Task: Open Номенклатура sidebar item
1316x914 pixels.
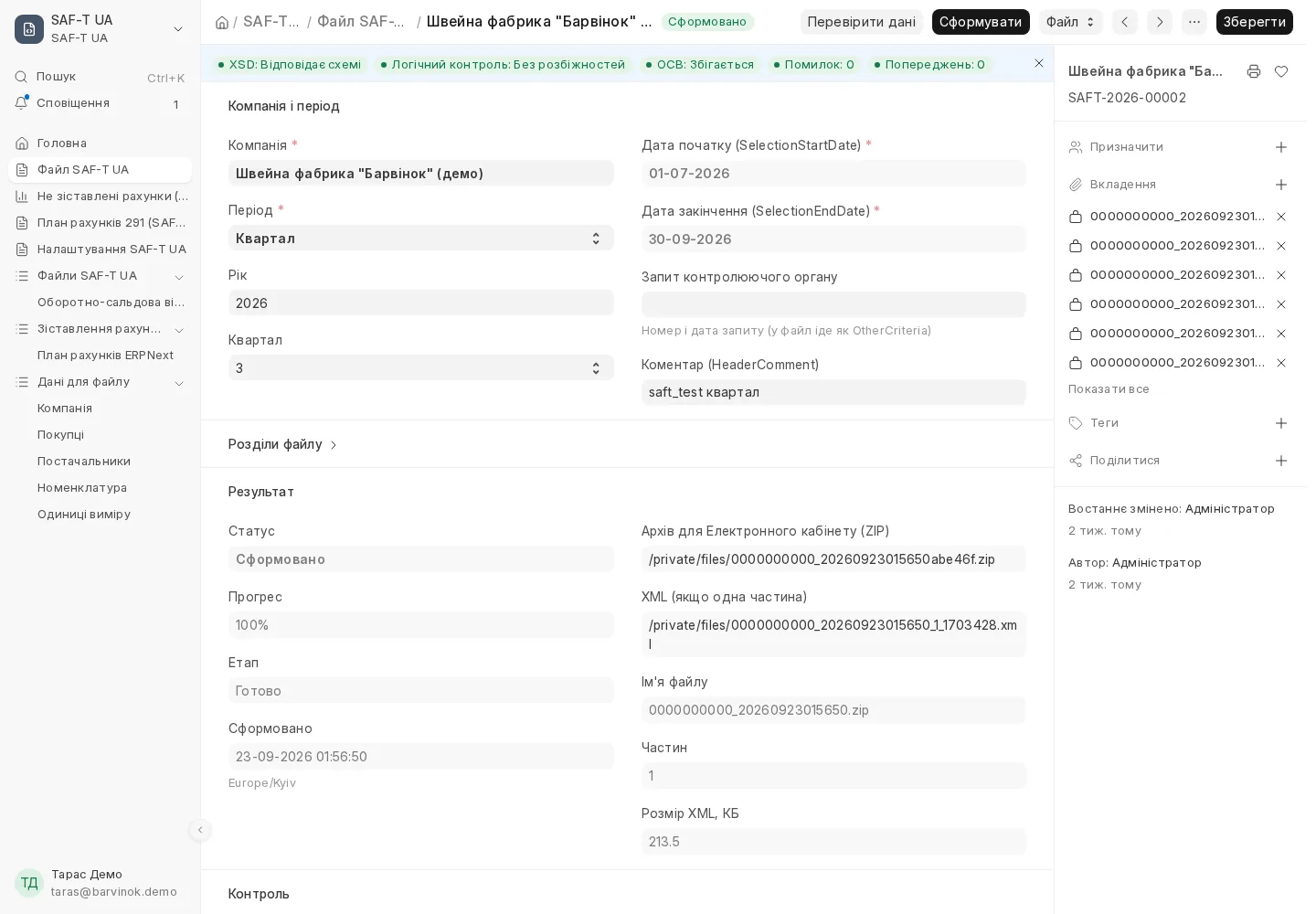Action: coord(101,488)
